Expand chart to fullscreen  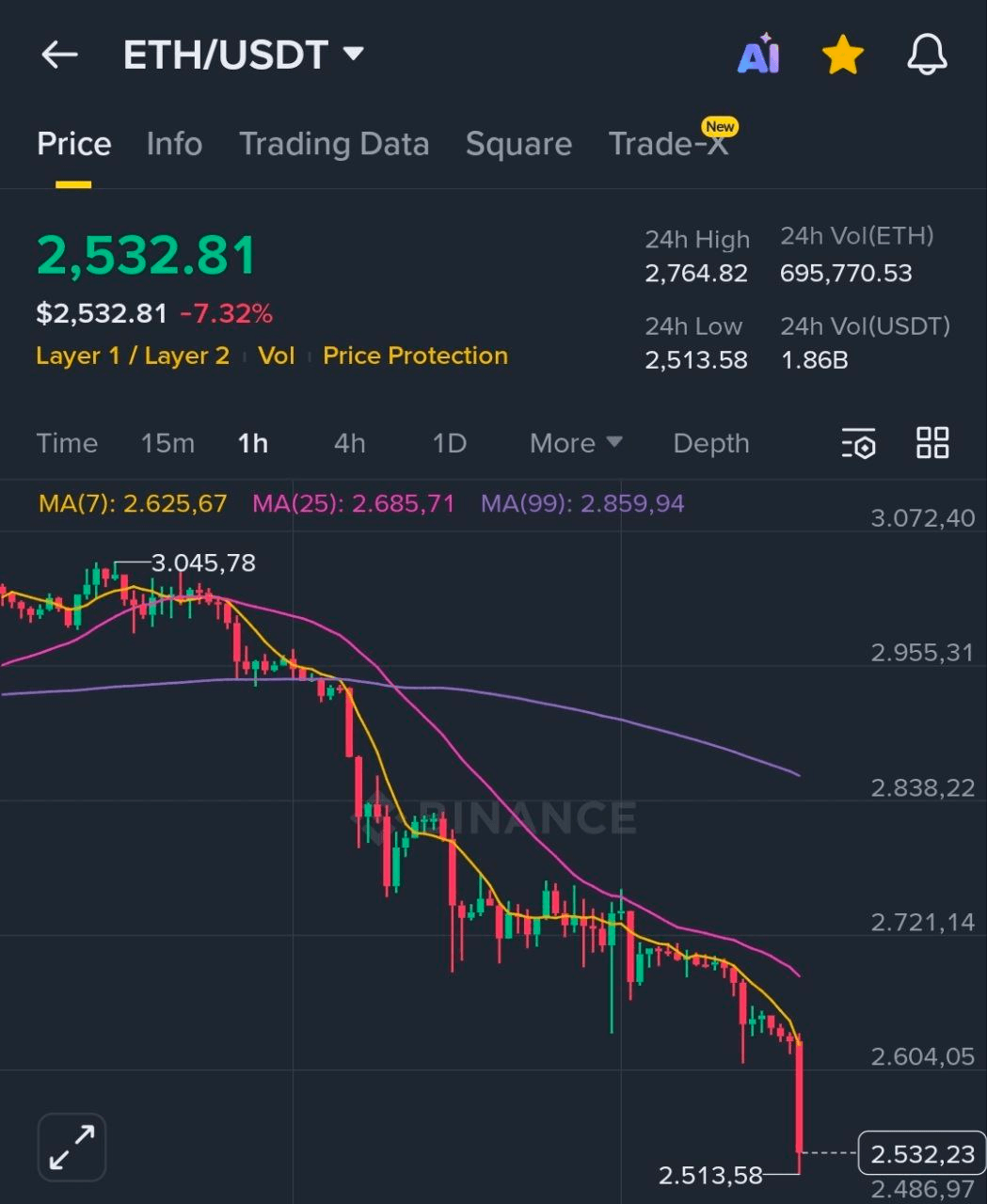click(x=72, y=1147)
